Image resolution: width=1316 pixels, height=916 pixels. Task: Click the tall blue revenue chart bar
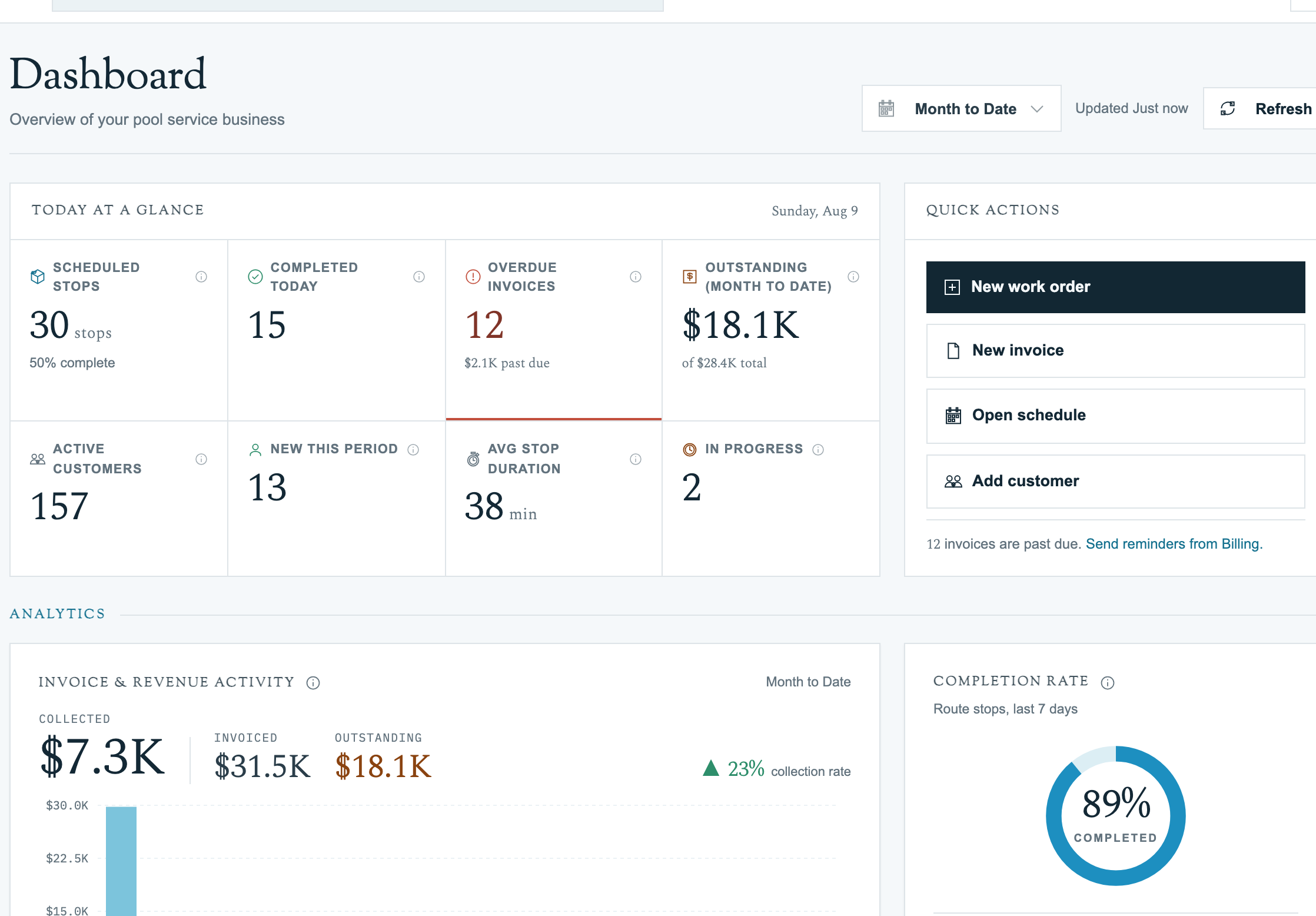[121, 861]
